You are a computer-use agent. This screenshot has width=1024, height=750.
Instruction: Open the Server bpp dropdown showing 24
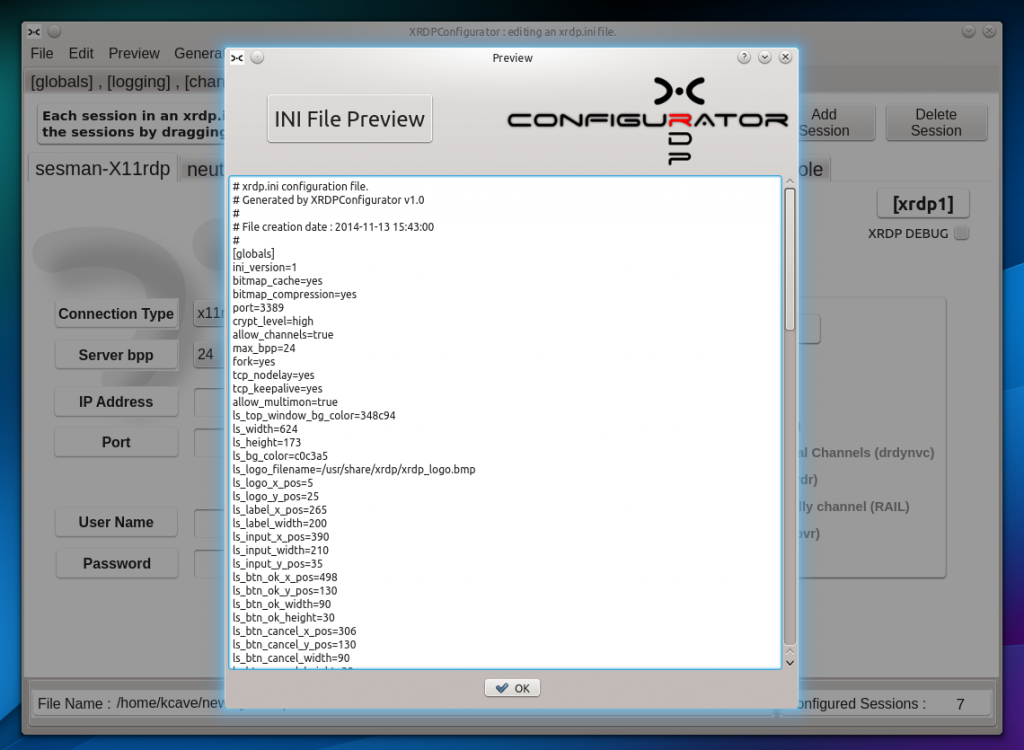point(207,354)
